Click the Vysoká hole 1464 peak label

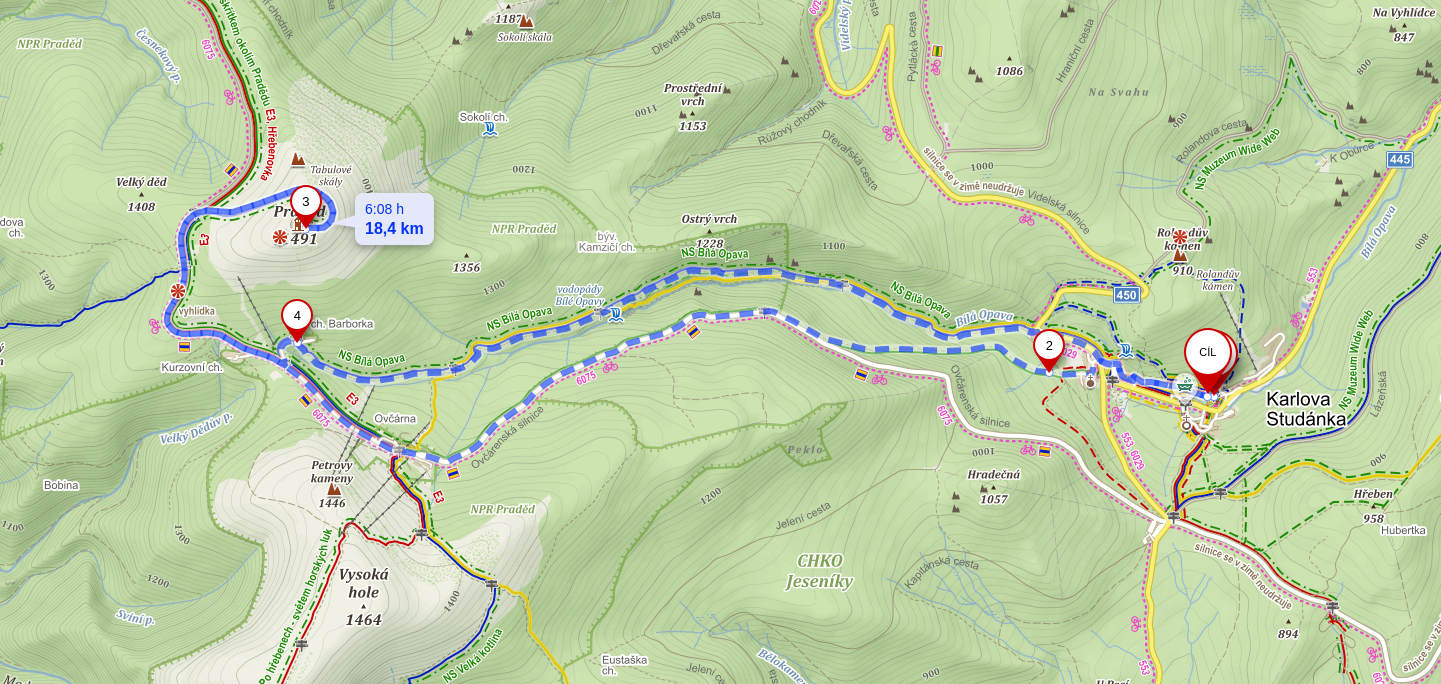(363, 597)
